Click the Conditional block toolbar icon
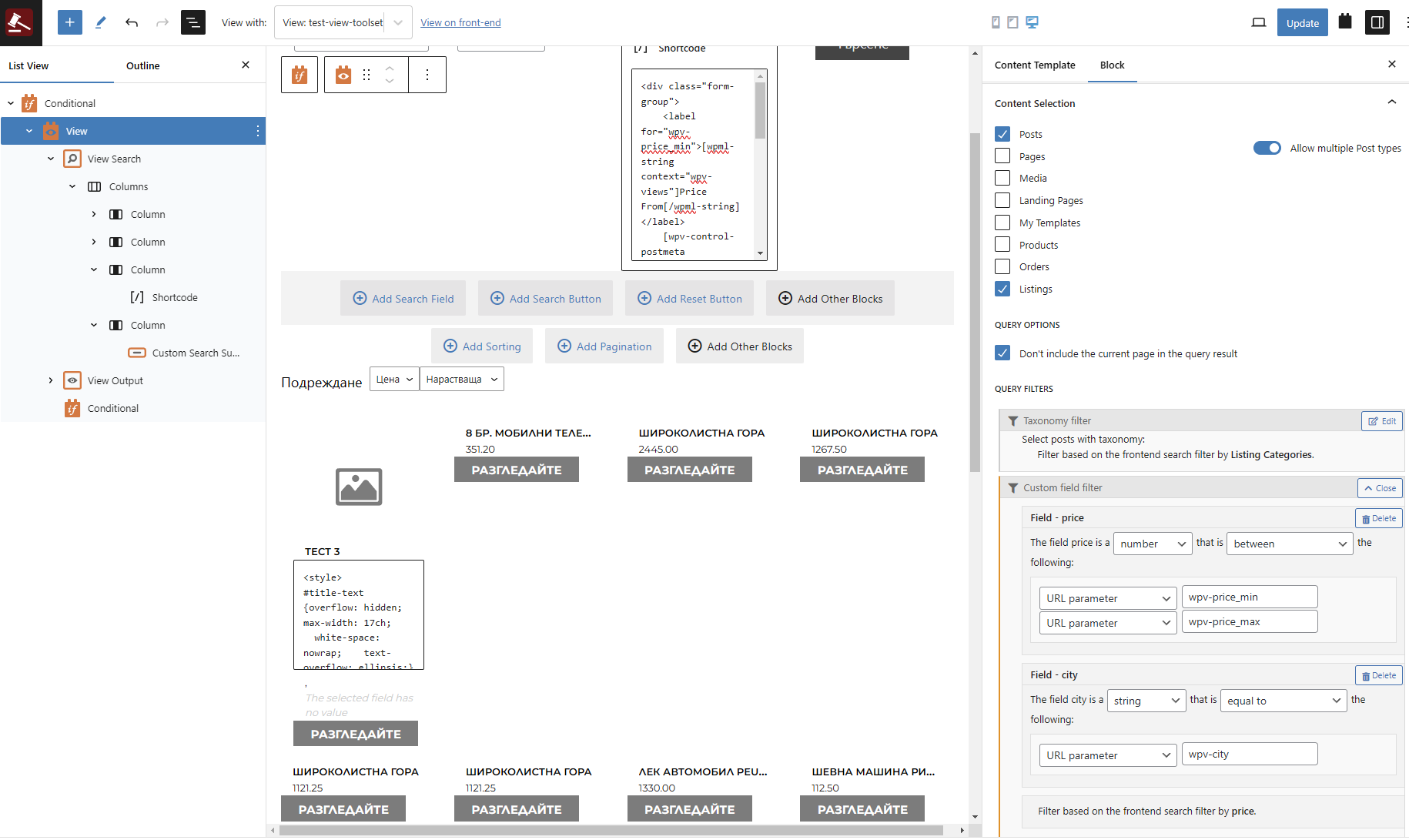1409x840 pixels. click(x=300, y=75)
